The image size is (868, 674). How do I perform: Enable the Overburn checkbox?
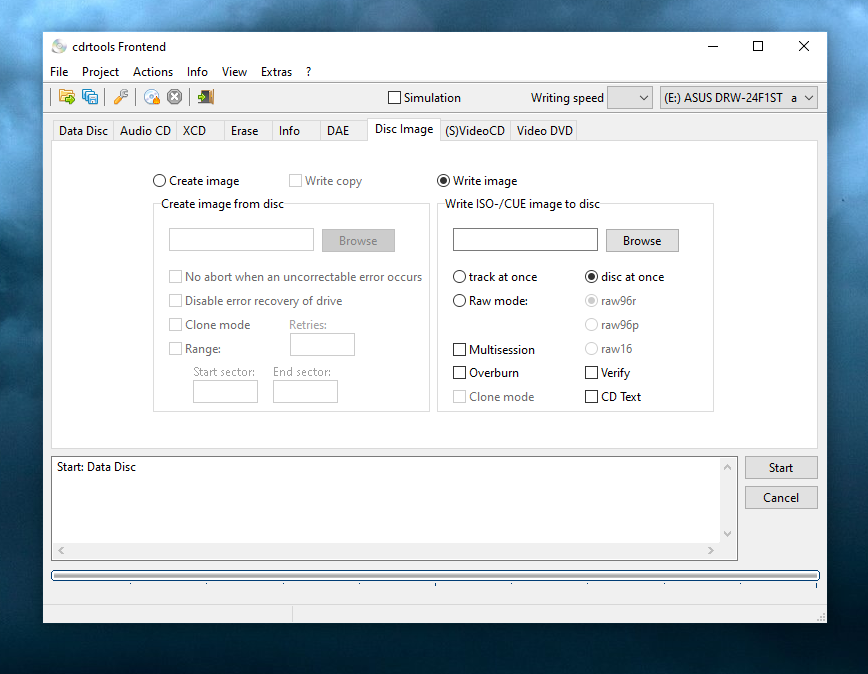click(x=459, y=373)
